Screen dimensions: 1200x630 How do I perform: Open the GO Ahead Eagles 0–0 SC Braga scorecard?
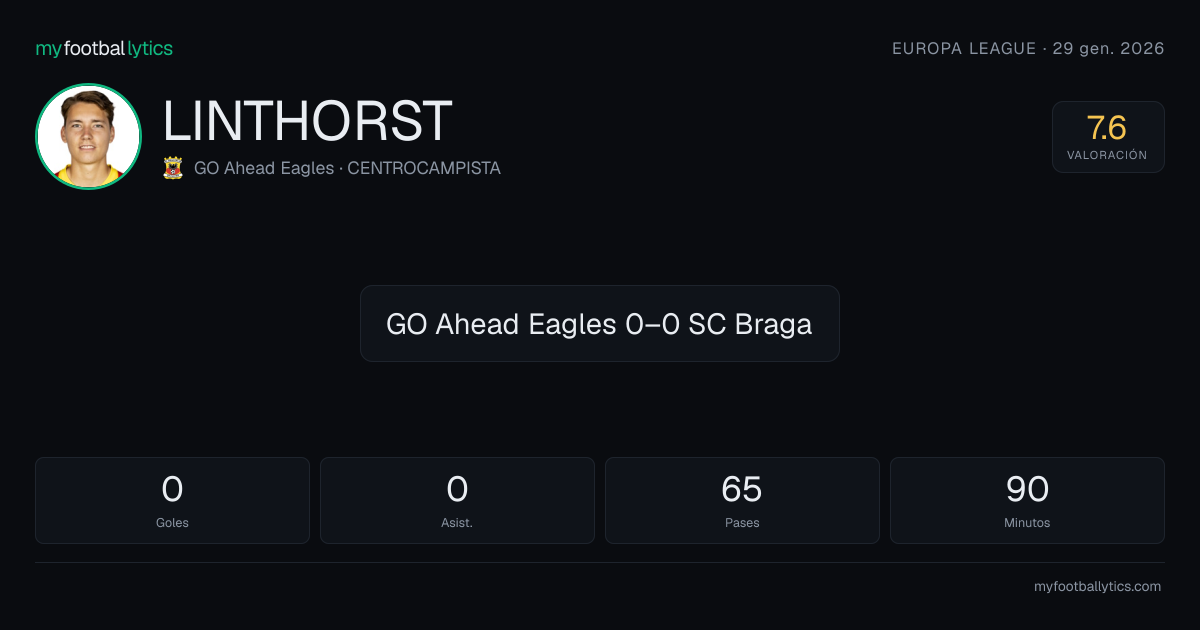[x=599, y=324]
